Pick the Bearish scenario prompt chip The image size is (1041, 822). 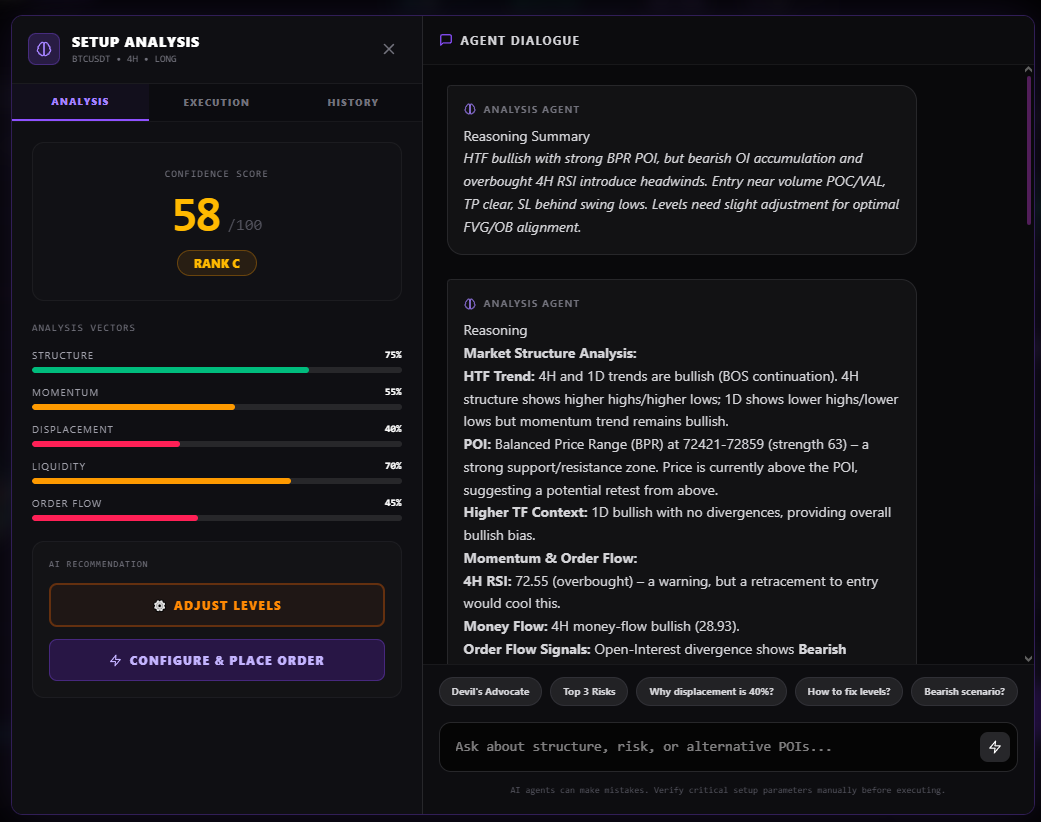coord(964,692)
